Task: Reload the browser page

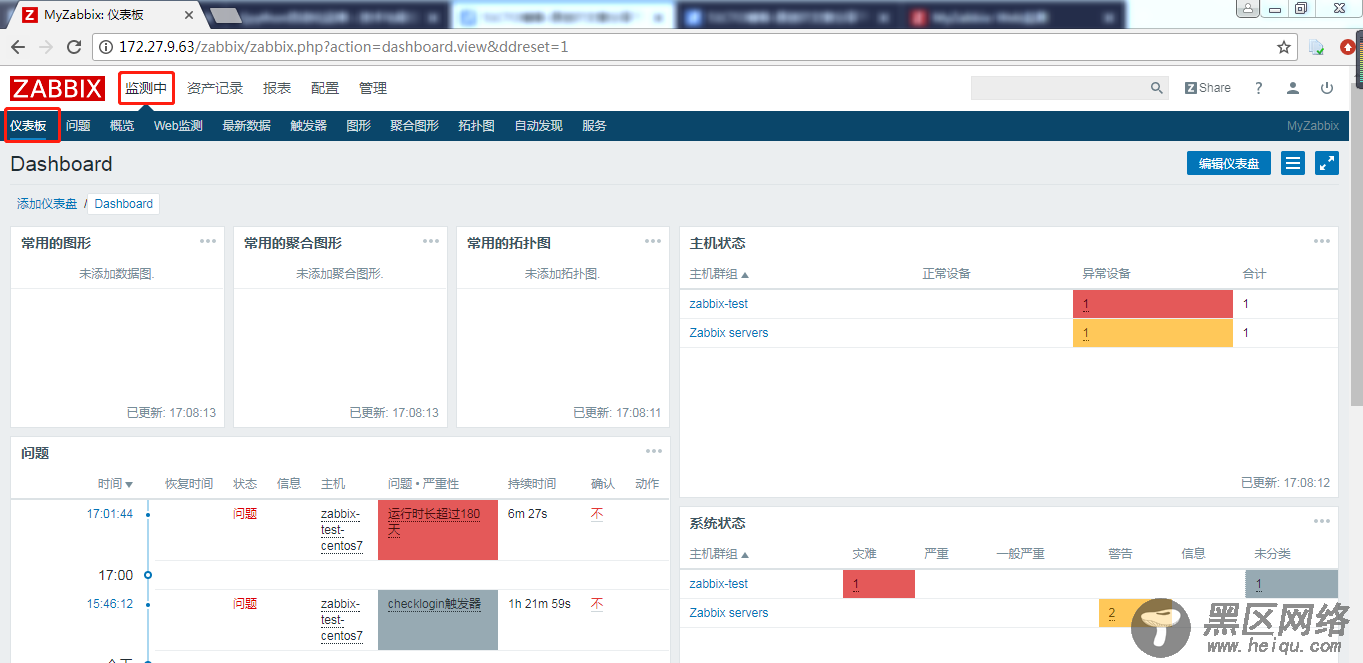Action: click(74, 47)
